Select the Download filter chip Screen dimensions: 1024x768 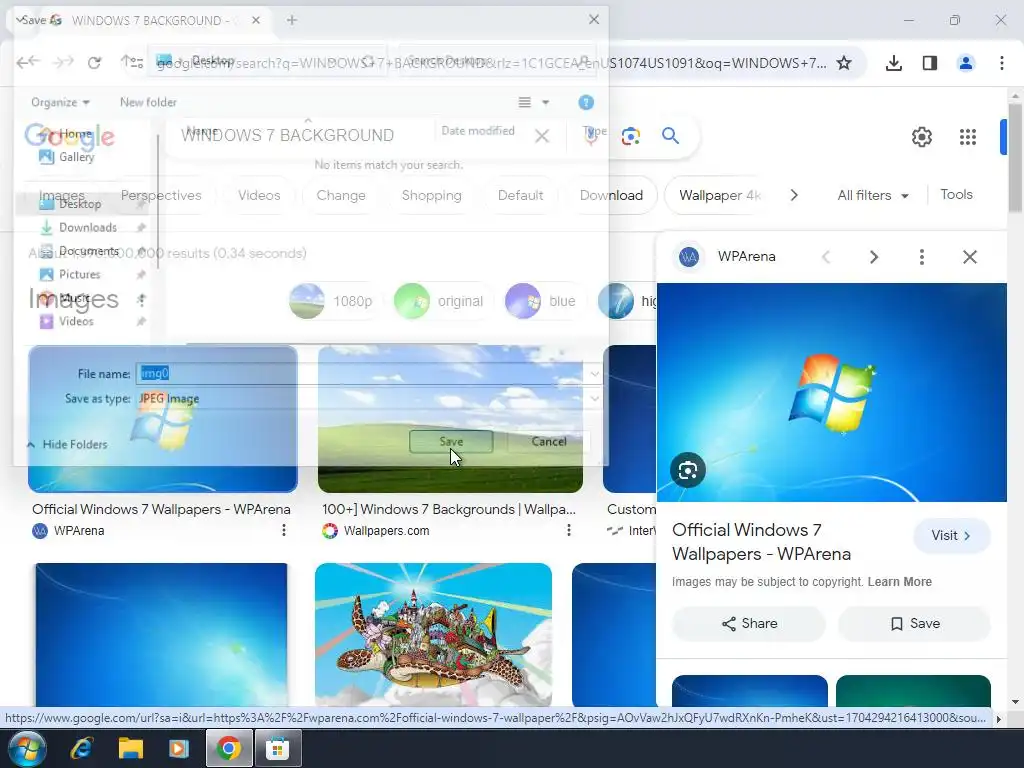click(611, 195)
